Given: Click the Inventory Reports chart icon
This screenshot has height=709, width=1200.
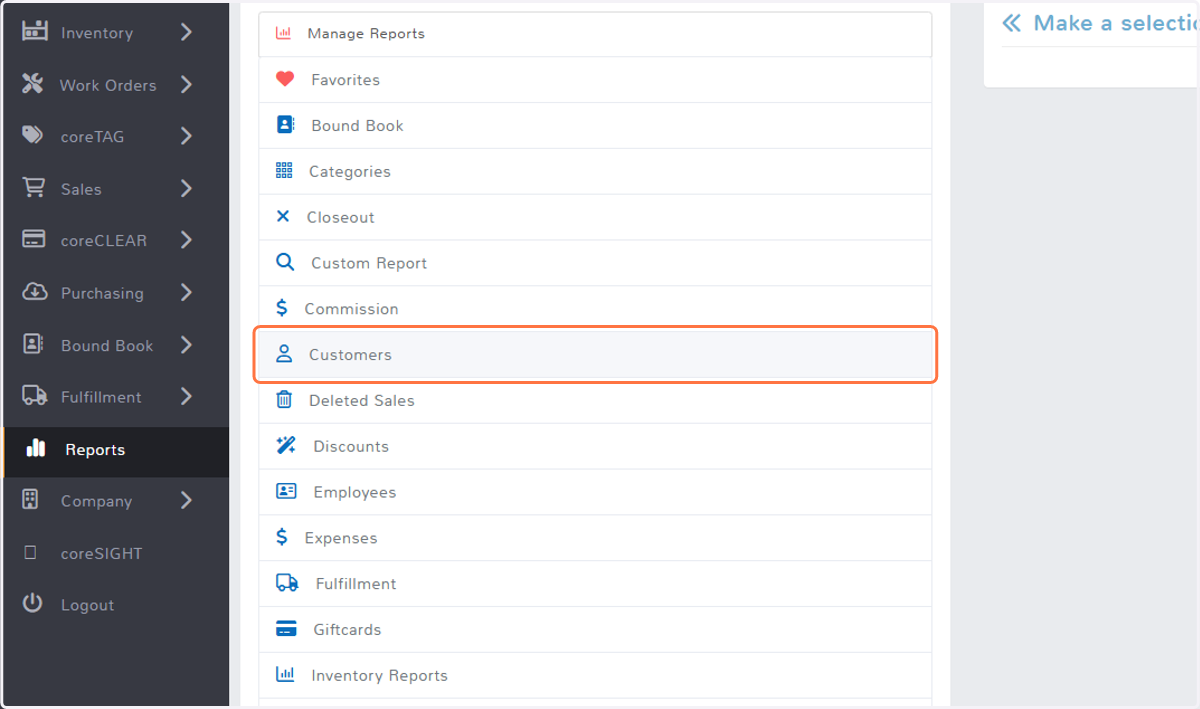Looking at the screenshot, I should pos(285,674).
